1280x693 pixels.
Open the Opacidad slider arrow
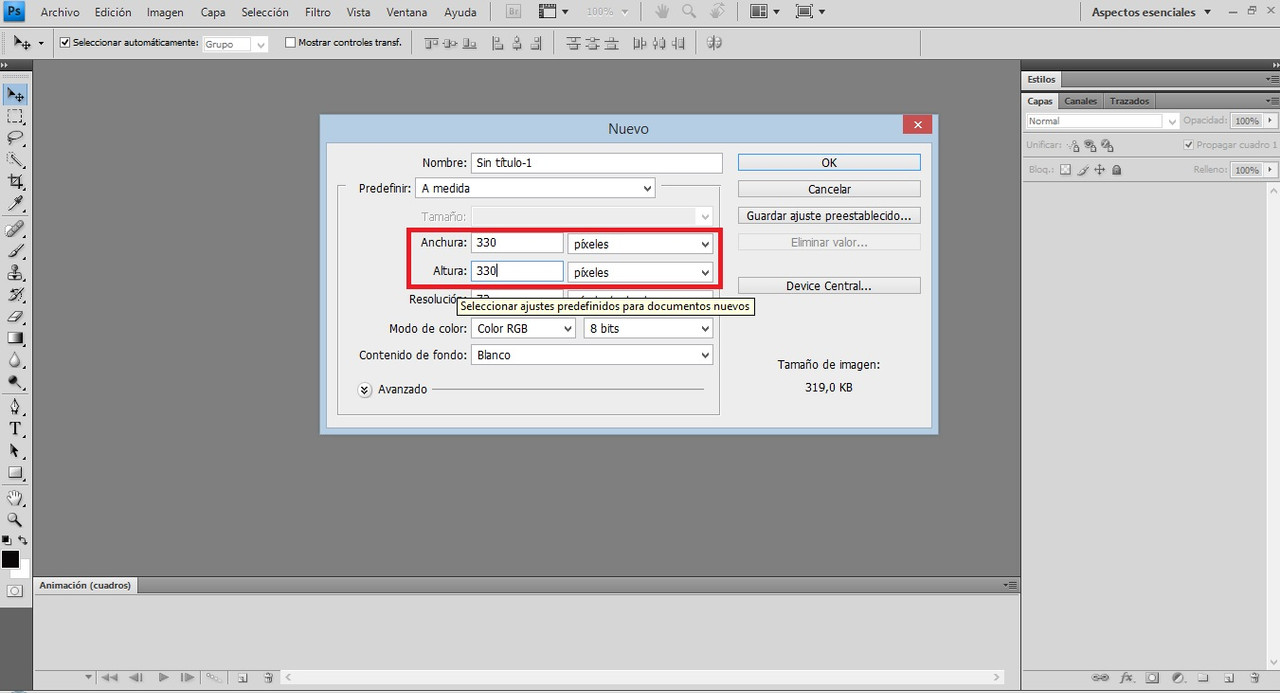click(1270, 121)
